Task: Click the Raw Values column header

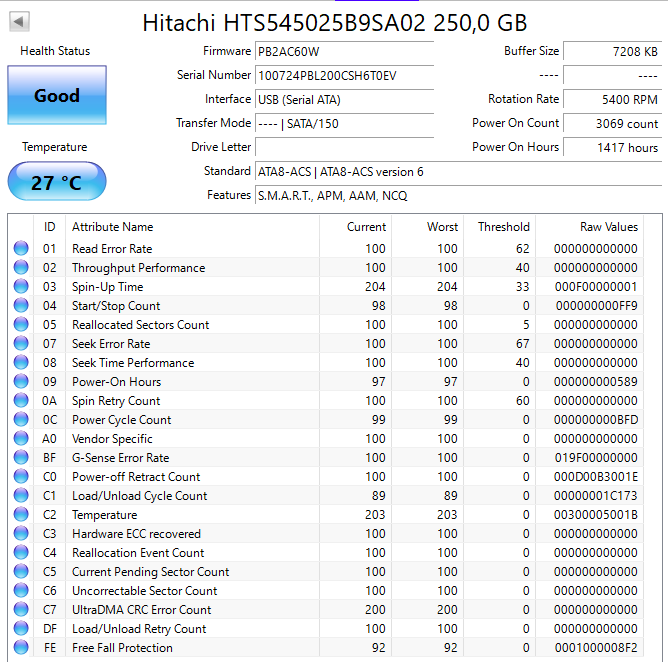Action: click(x=608, y=227)
